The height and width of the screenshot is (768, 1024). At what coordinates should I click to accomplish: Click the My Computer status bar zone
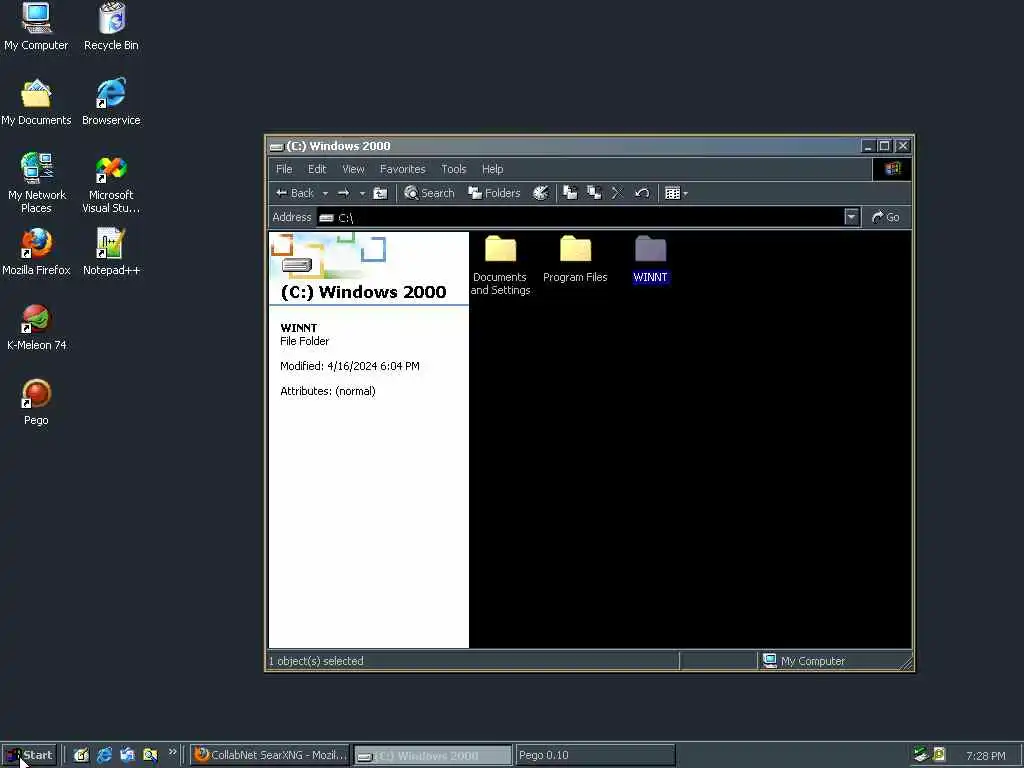tap(834, 661)
